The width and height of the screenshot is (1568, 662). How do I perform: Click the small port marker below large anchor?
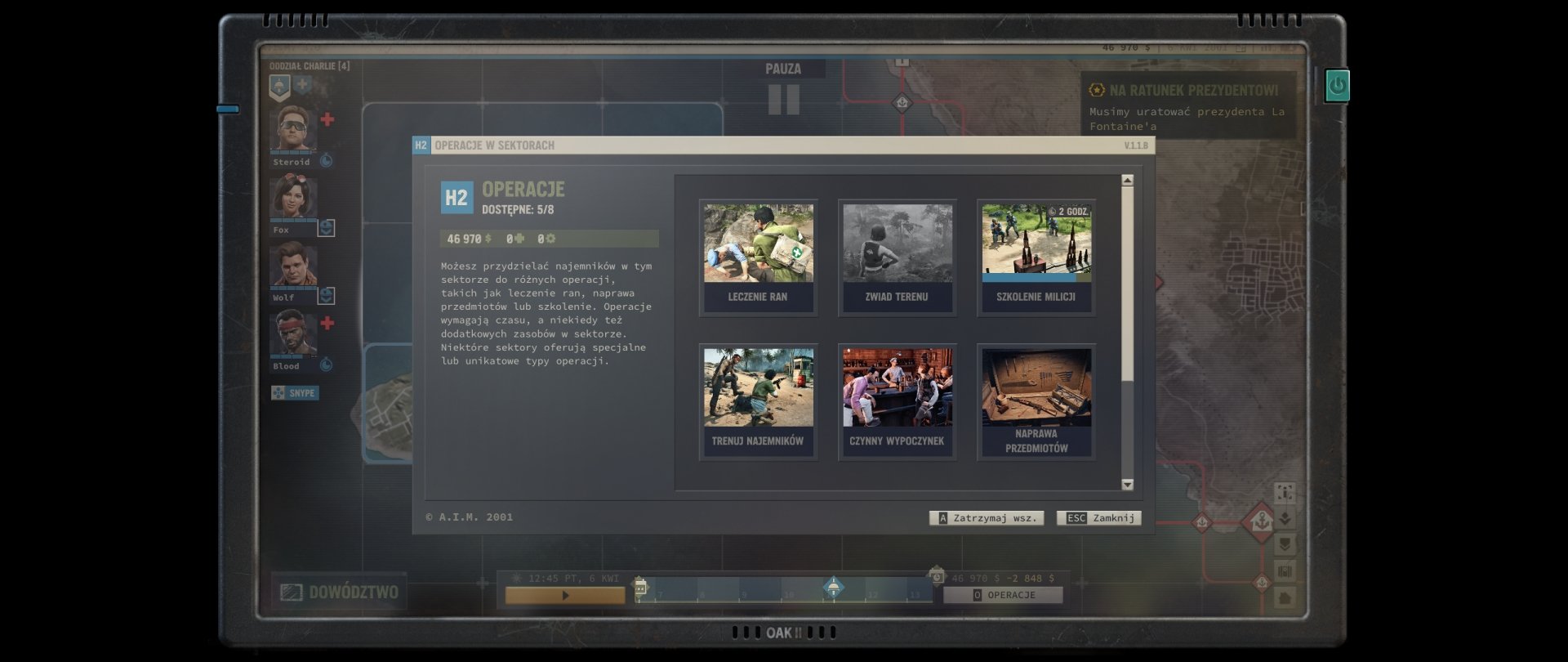tap(1262, 582)
